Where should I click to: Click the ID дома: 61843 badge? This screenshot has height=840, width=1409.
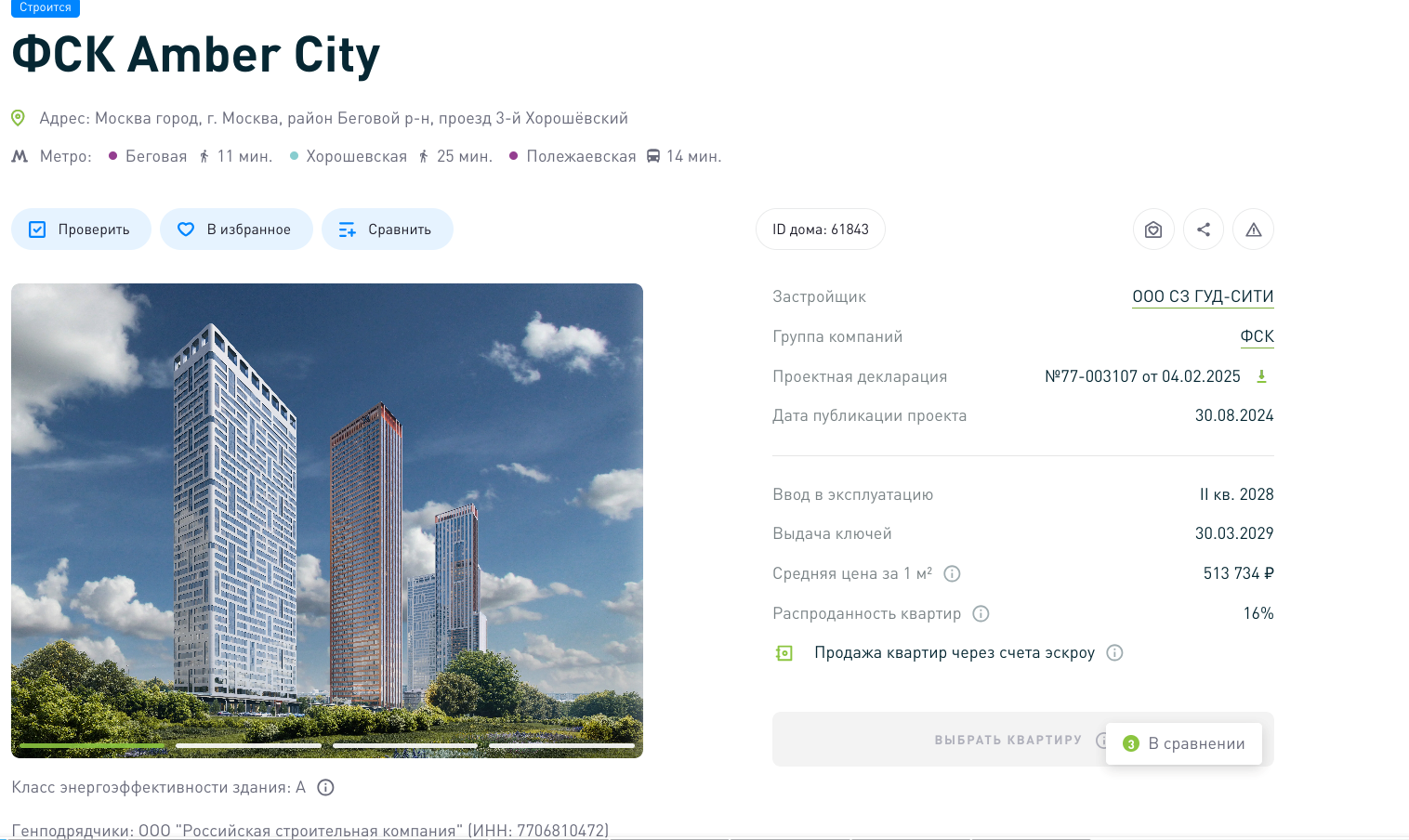pos(821,230)
